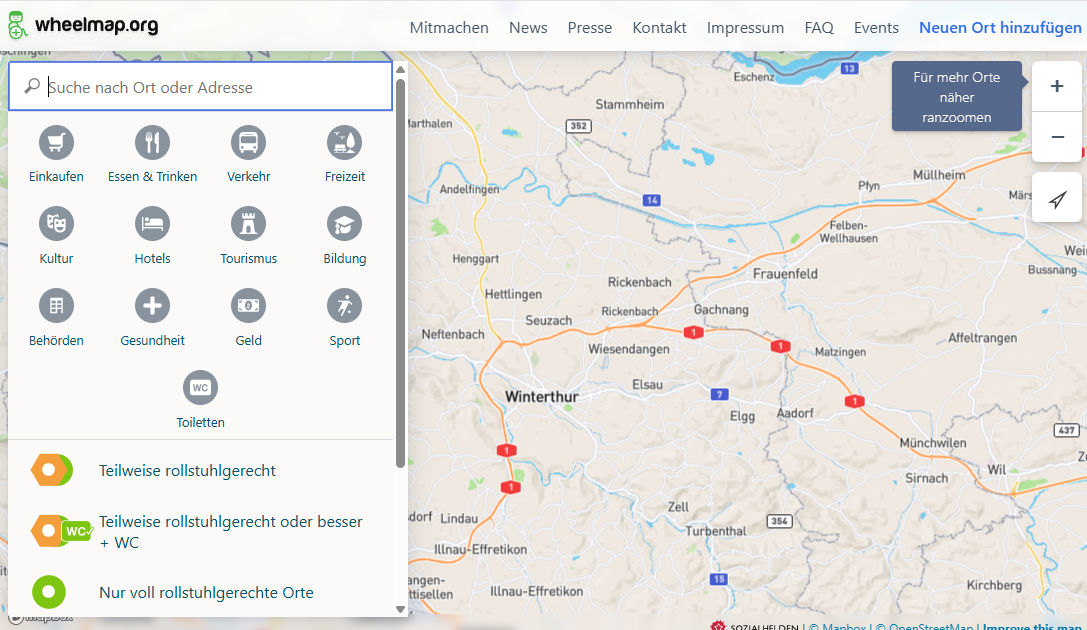The height and width of the screenshot is (630, 1087).
Task: Click the Kirchberg label on map
Action: [994, 585]
